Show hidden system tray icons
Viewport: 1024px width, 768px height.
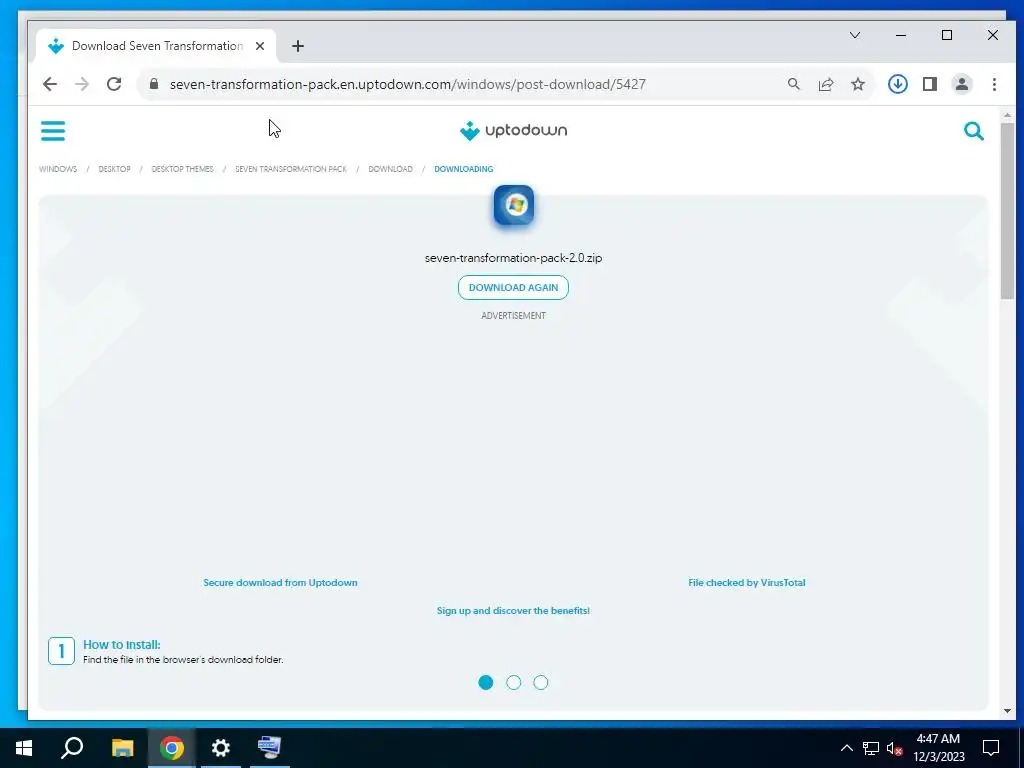(846, 748)
